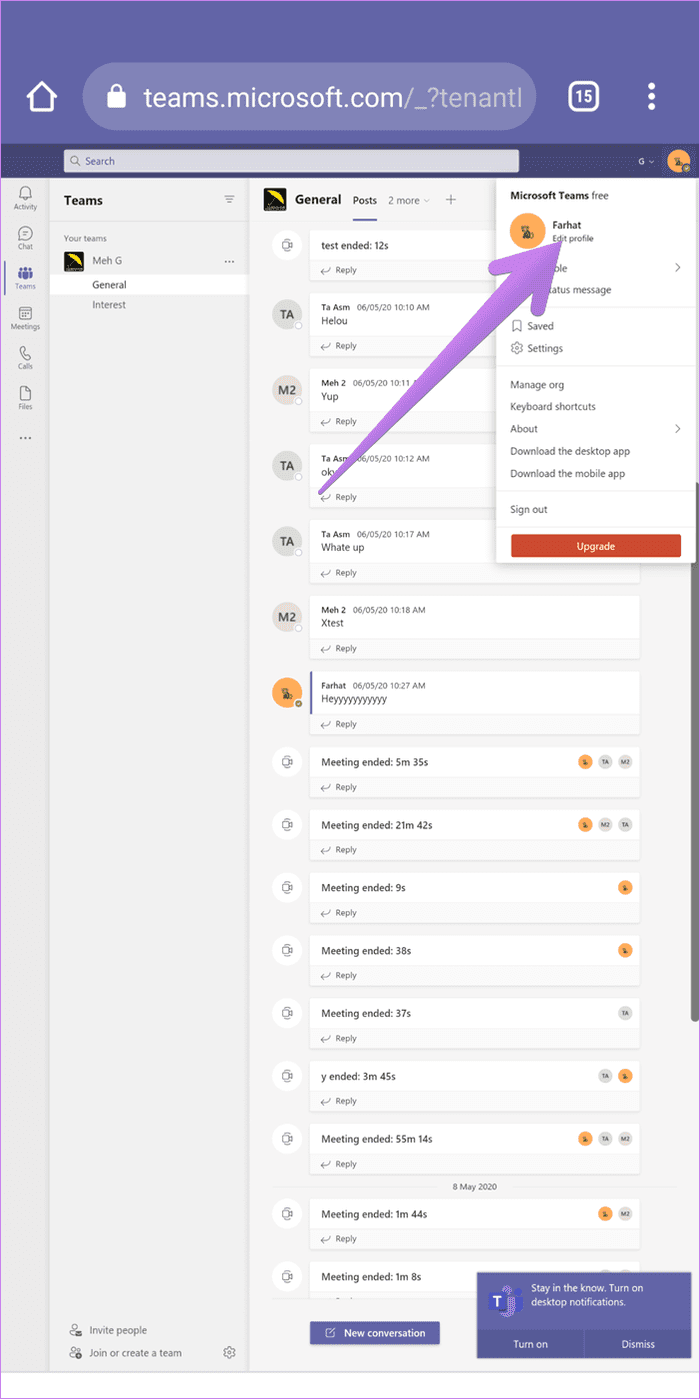Reply to the Yup message
Screen dimensions: 700x1399
tap(339, 421)
